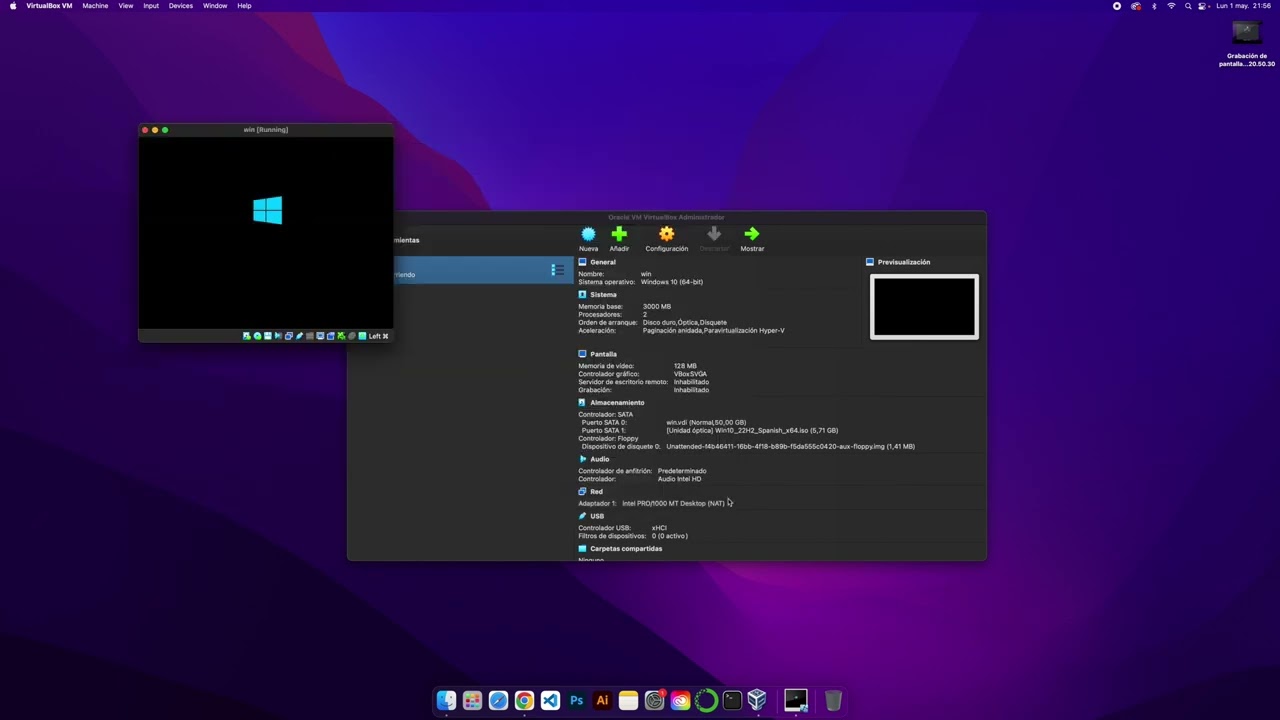
Task: Click the Añadir green plus icon
Action: pos(619,234)
